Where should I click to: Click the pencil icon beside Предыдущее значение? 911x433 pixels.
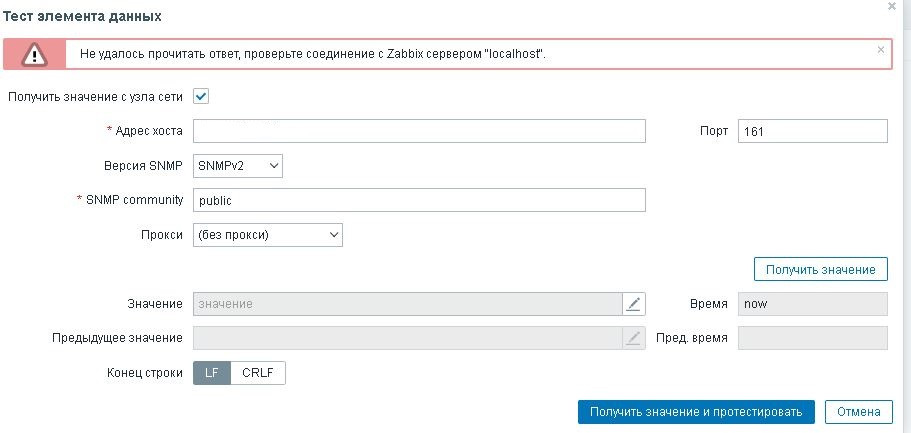coord(634,338)
